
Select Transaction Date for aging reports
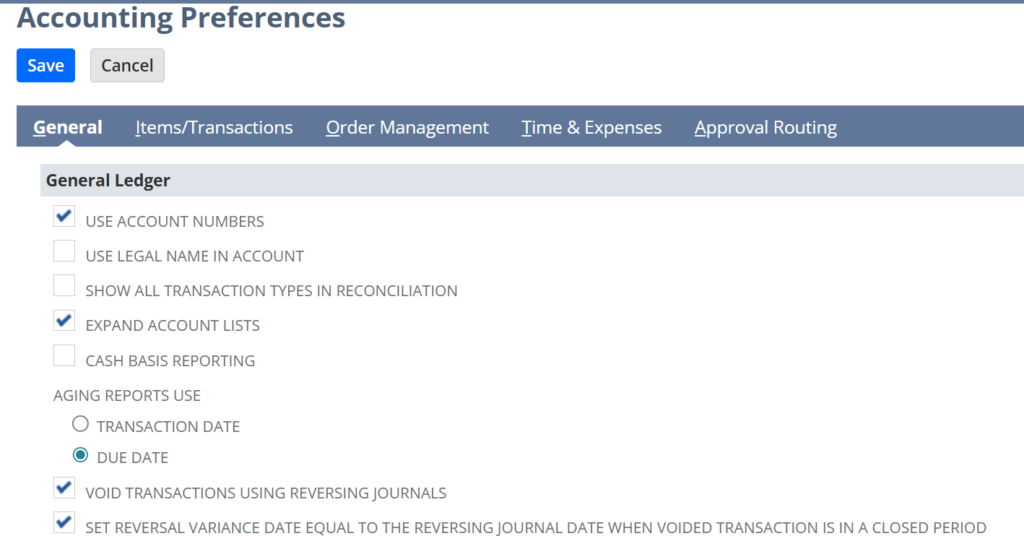click(80, 424)
